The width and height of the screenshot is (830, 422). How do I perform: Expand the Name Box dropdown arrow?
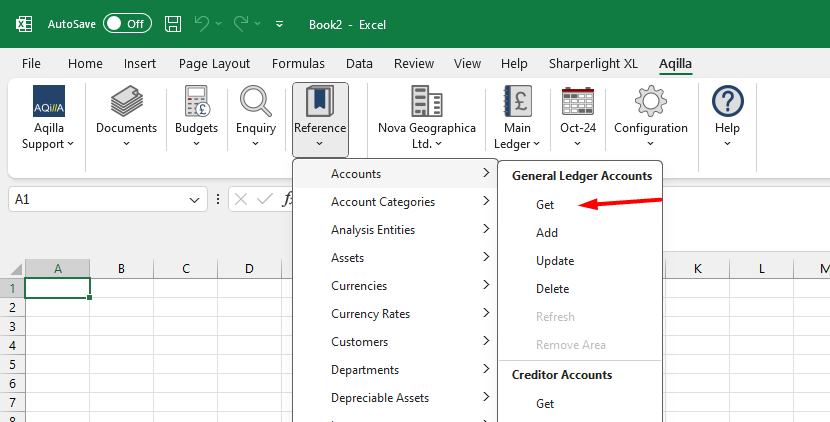click(196, 200)
